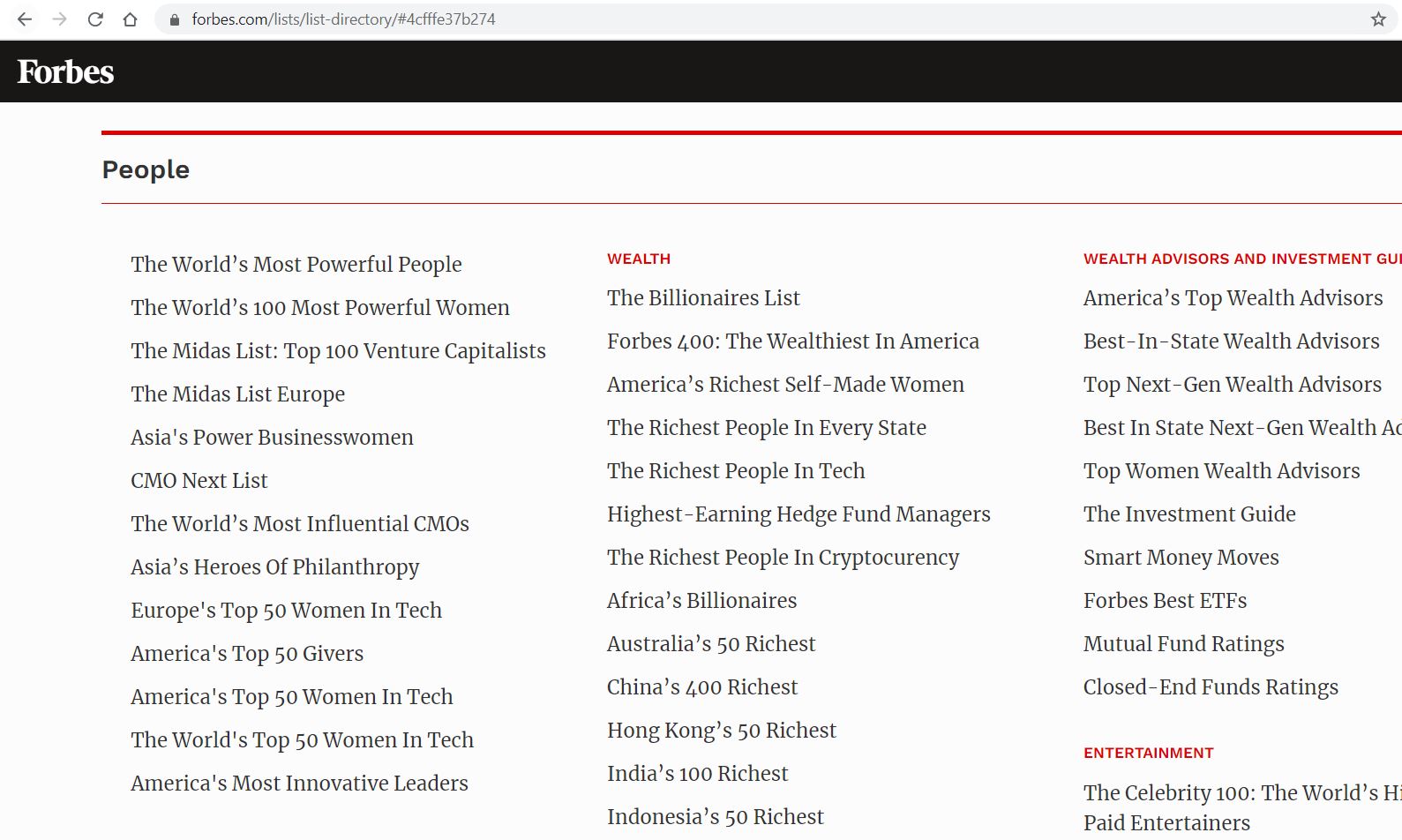
Task: Open Forbes Best ETFs
Action: pos(1166,601)
